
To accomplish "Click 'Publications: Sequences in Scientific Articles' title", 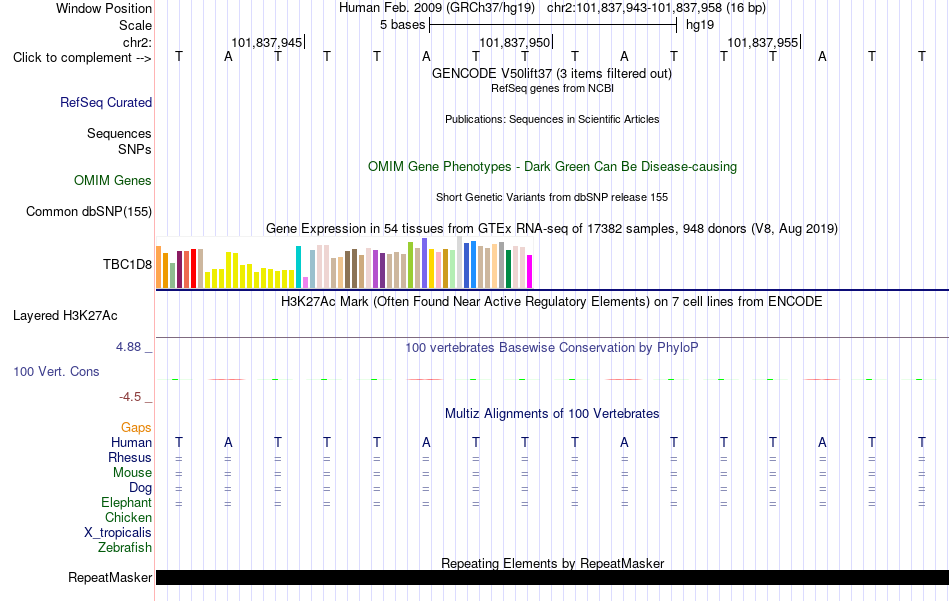I will click(x=552, y=119).
